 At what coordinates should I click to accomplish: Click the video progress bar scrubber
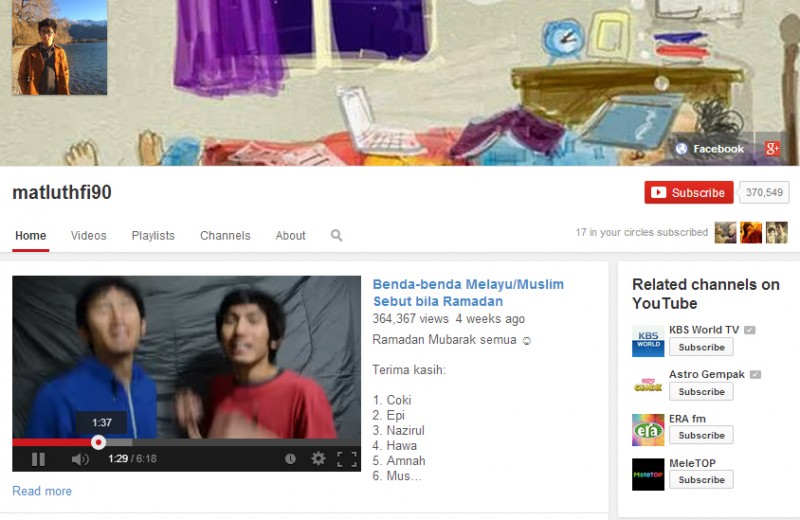98,442
